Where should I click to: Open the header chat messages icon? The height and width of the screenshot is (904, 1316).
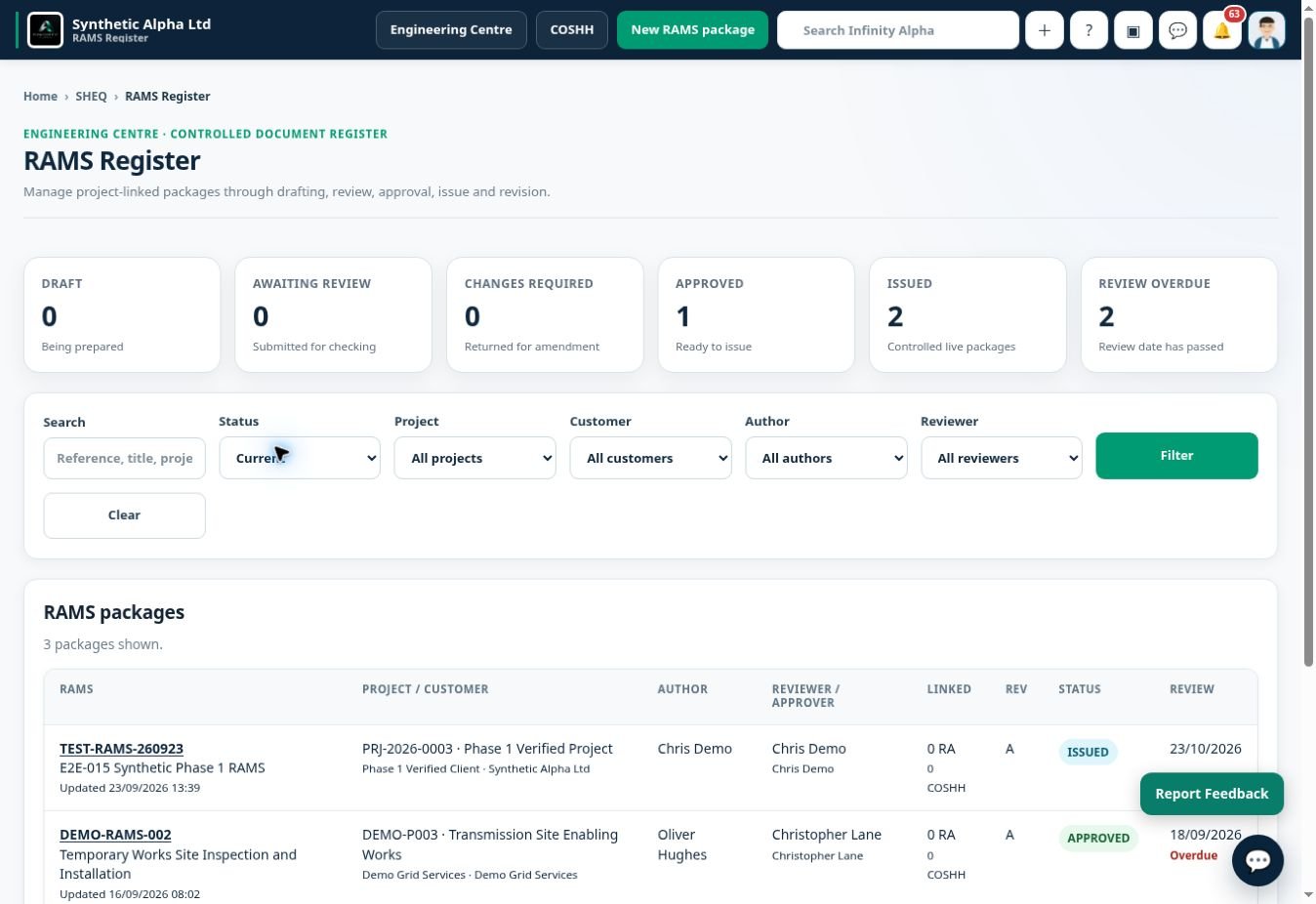(1178, 30)
